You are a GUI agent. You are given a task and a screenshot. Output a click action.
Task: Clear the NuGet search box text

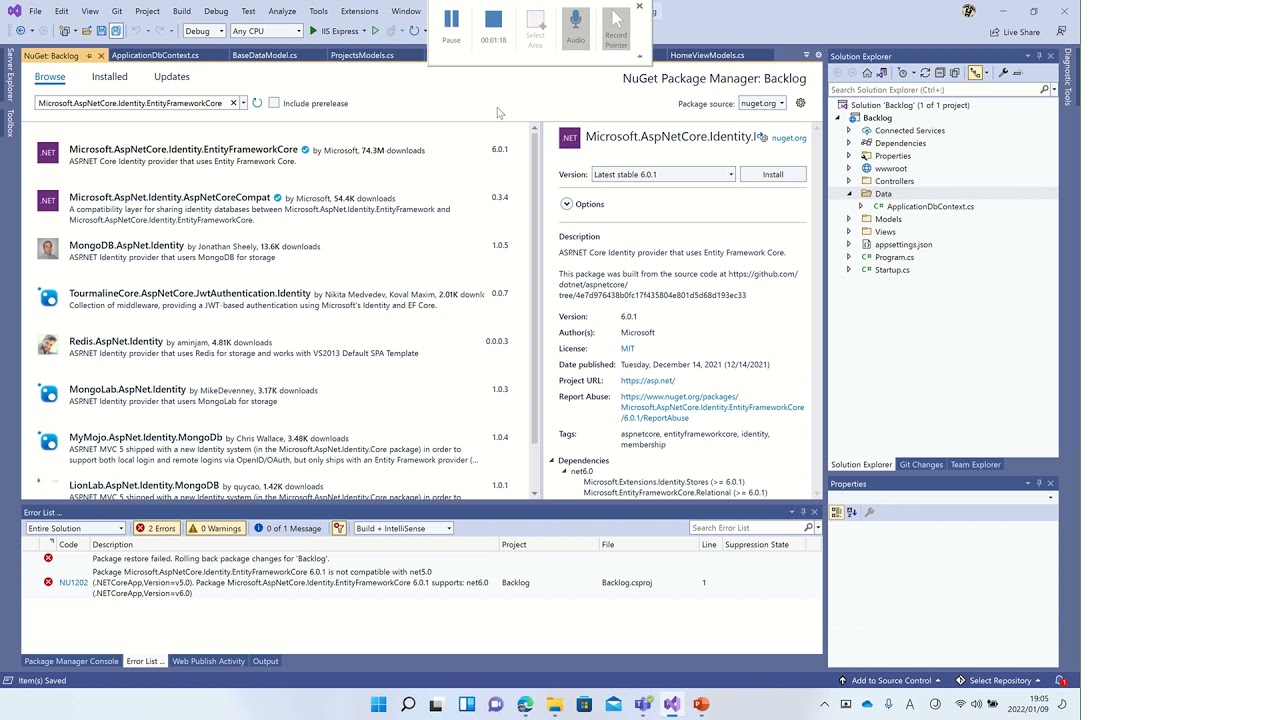point(233,103)
